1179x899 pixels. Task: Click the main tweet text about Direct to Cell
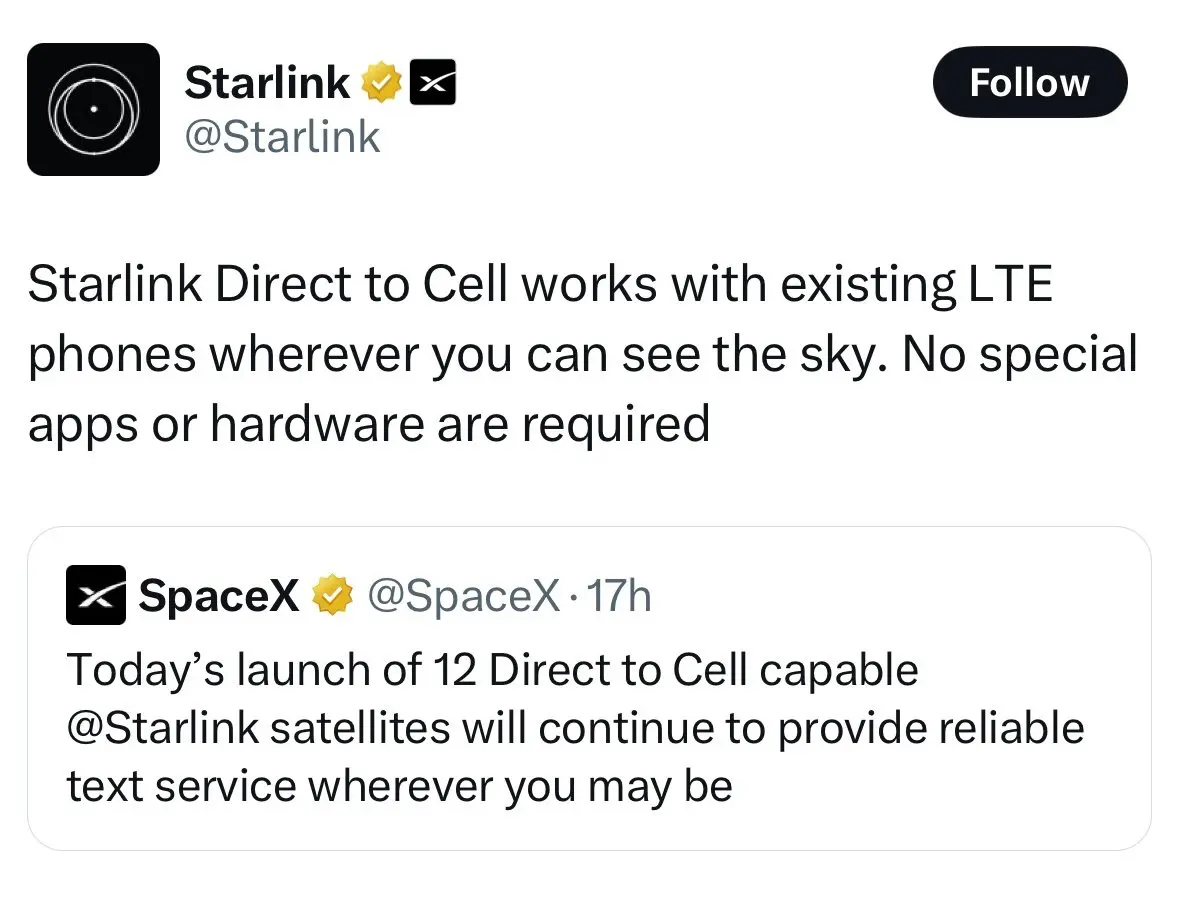(x=580, y=352)
